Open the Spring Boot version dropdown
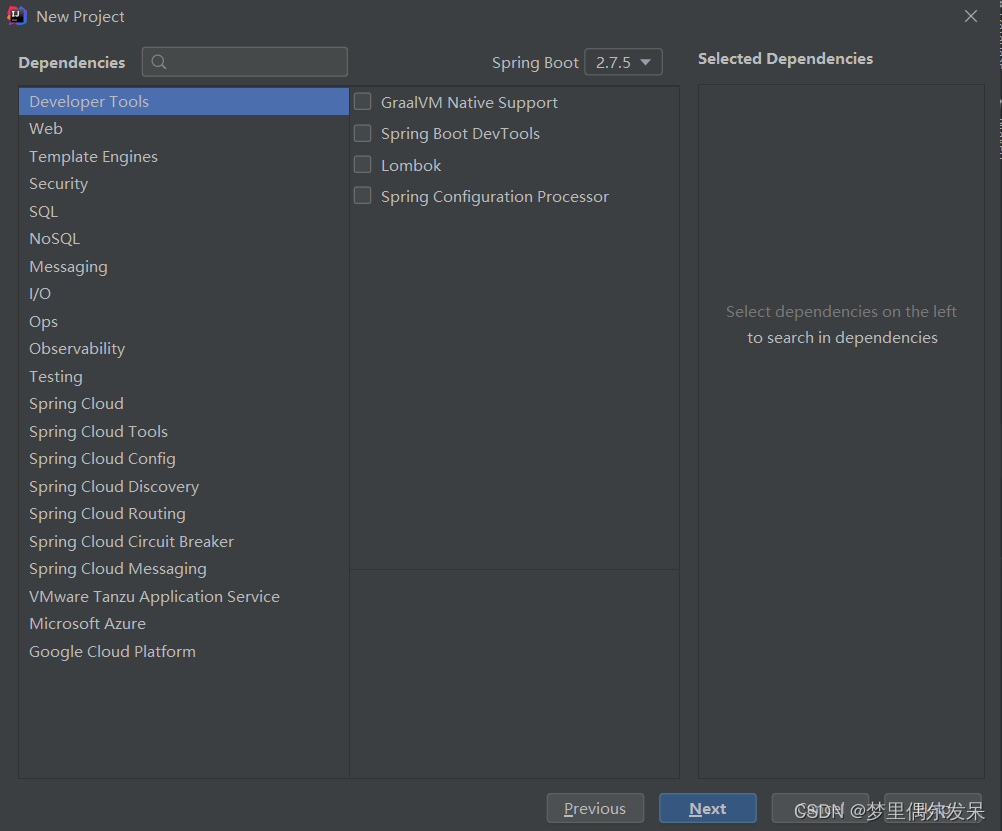The height and width of the screenshot is (831, 1002). point(623,62)
